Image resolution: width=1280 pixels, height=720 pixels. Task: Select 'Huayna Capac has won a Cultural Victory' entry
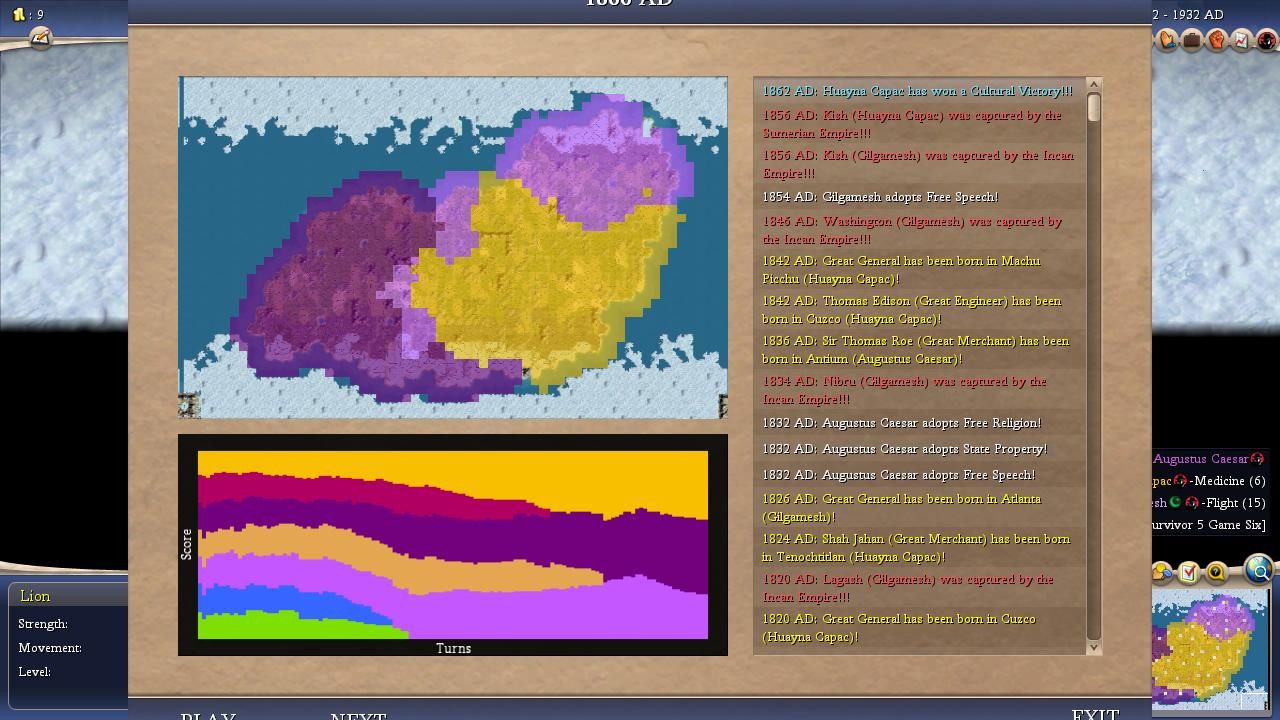[x=919, y=91]
